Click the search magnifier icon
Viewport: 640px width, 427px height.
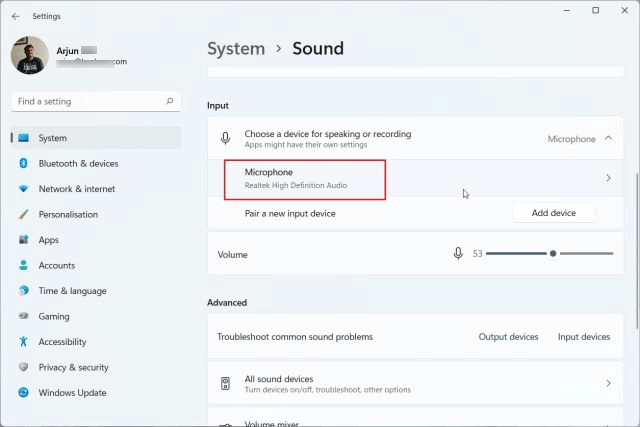pos(170,101)
